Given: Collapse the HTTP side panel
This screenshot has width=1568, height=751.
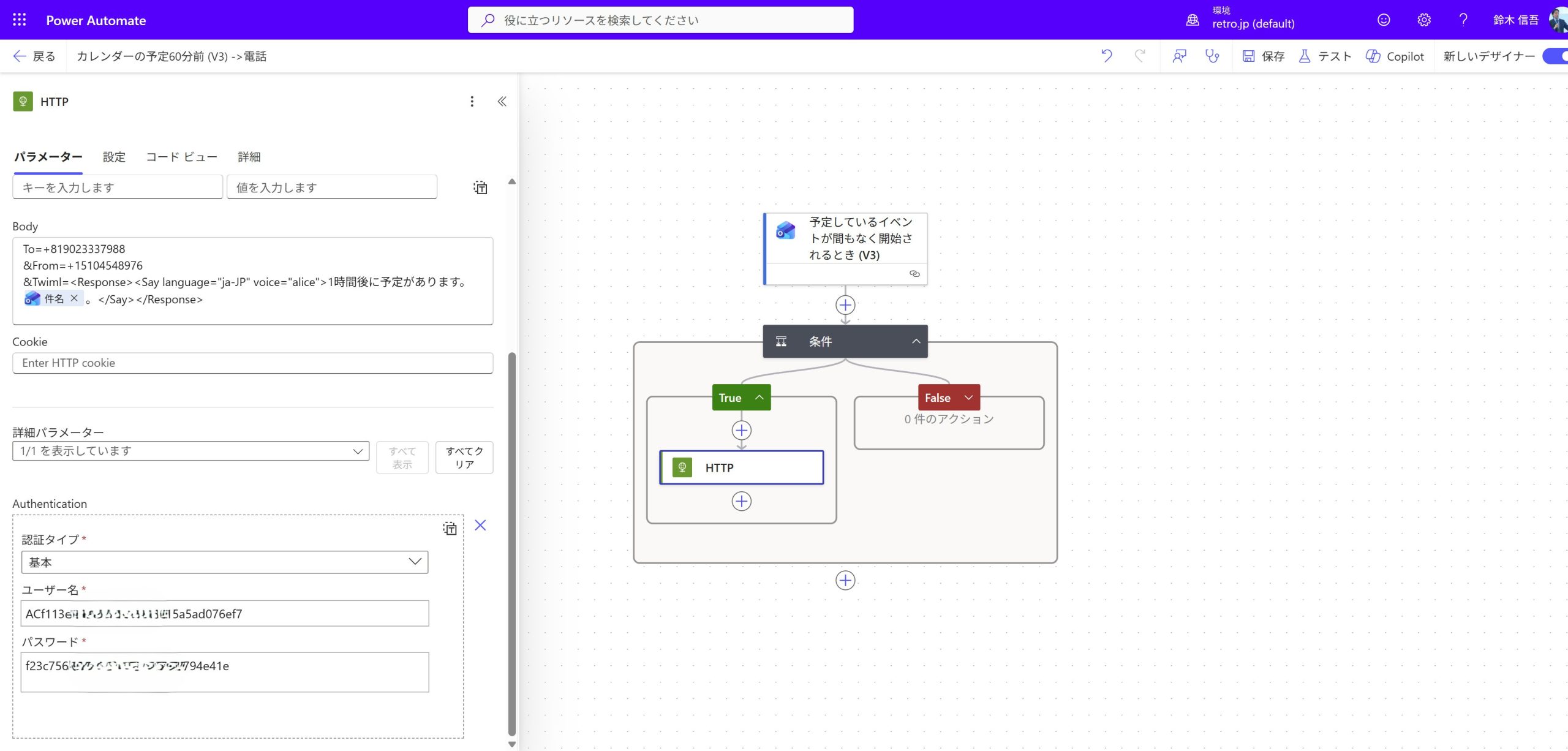Looking at the screenshot, I should pyautogui.click(x=502, y=101).
